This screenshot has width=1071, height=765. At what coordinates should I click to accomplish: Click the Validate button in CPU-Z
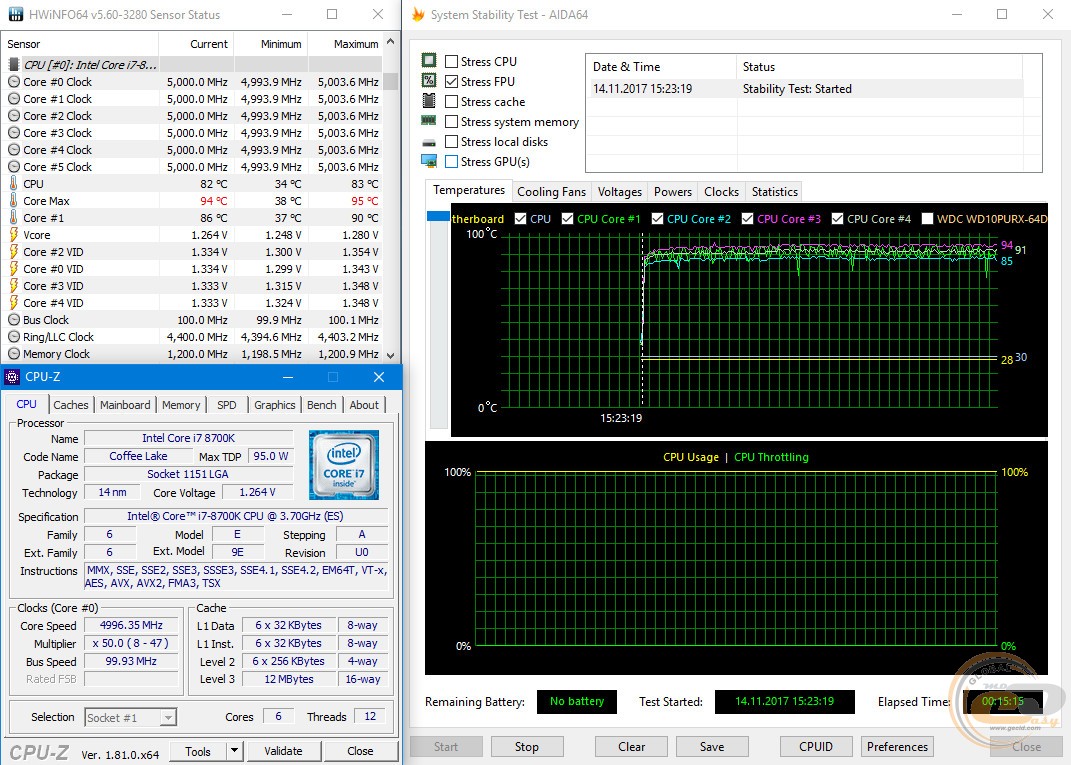(283, 751)
